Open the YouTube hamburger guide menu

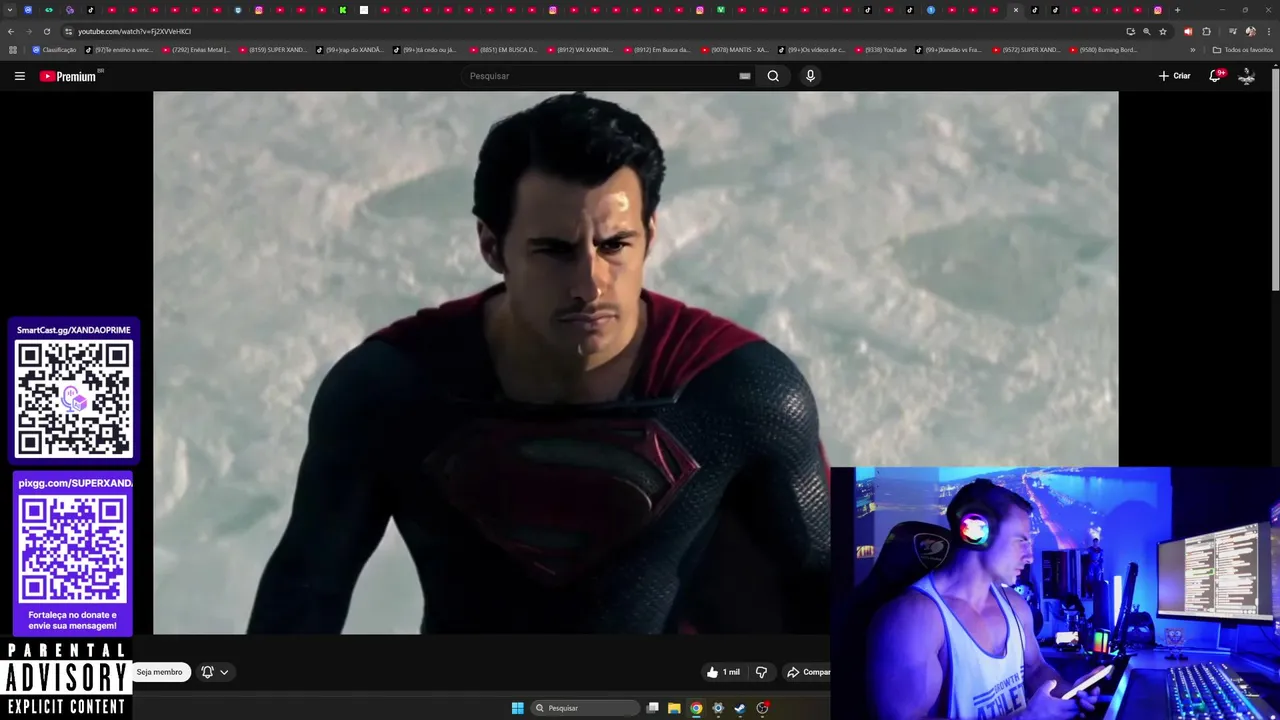pyautogui.click(x=19, y=76)
